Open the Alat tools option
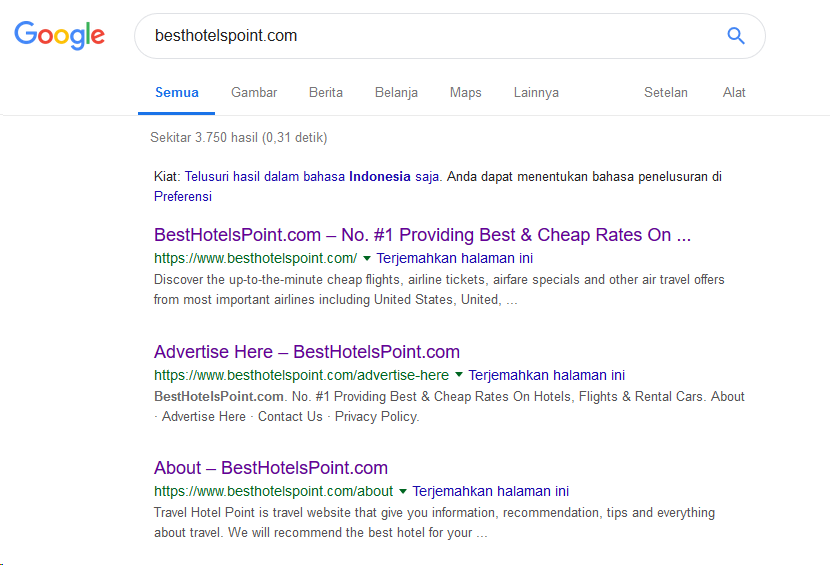830x565 pixels. pos(734,93)
